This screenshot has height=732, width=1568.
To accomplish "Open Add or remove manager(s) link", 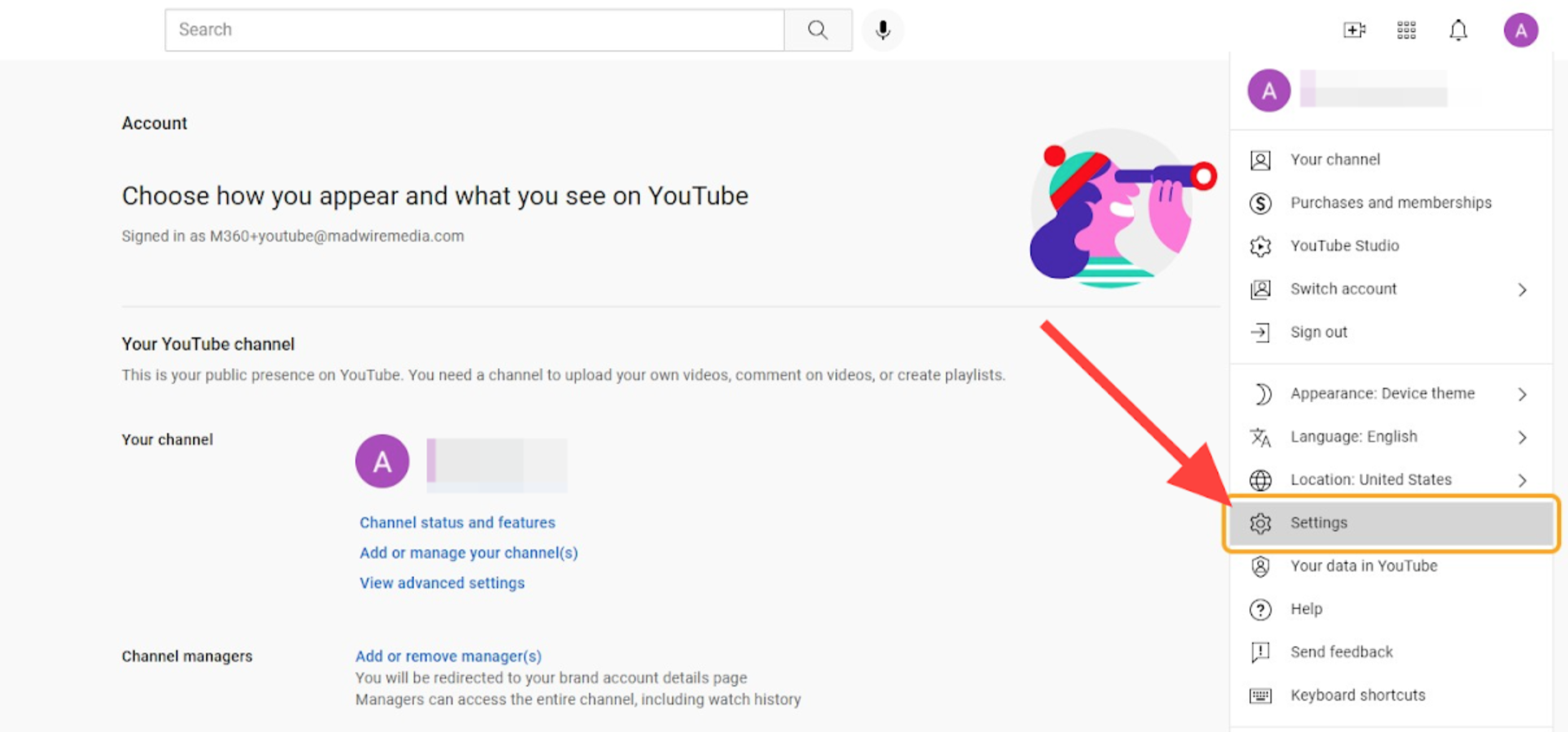I will [448, 656].
